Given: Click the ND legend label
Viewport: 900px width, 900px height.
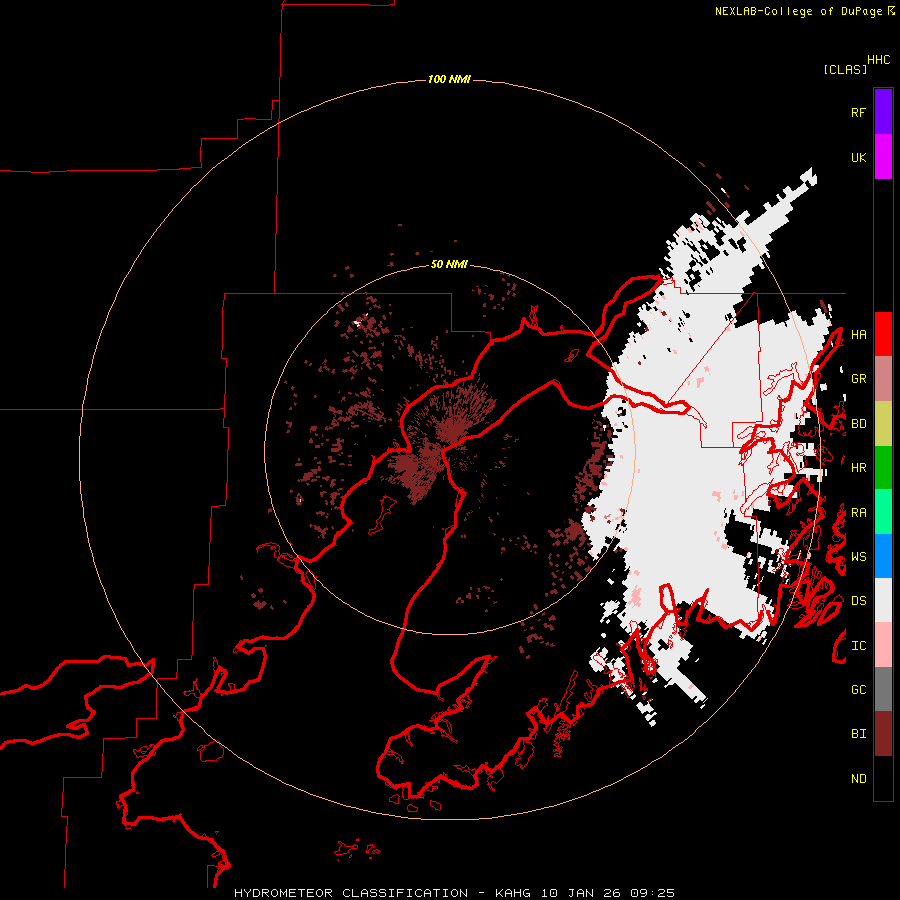Looking at the screenshot, I should tap(858, 779).
